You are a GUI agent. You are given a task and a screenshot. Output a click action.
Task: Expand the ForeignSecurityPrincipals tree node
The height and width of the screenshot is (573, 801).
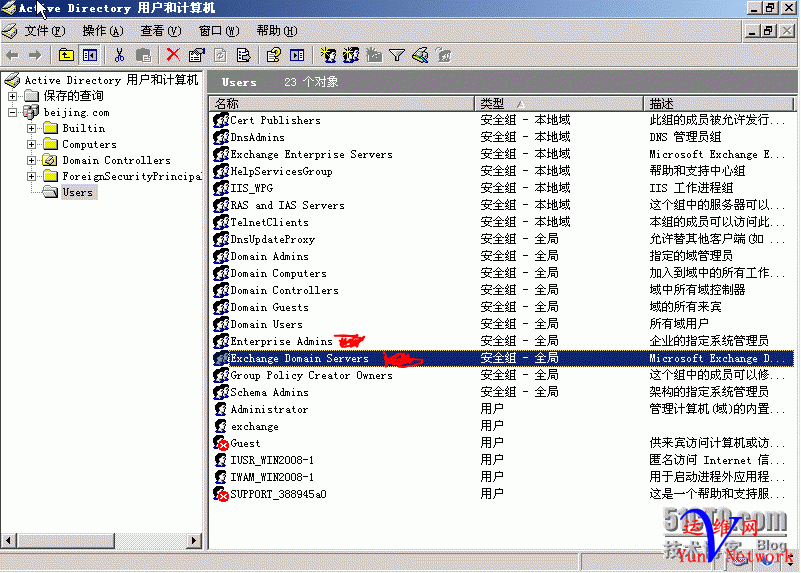[x=32, y=176]
